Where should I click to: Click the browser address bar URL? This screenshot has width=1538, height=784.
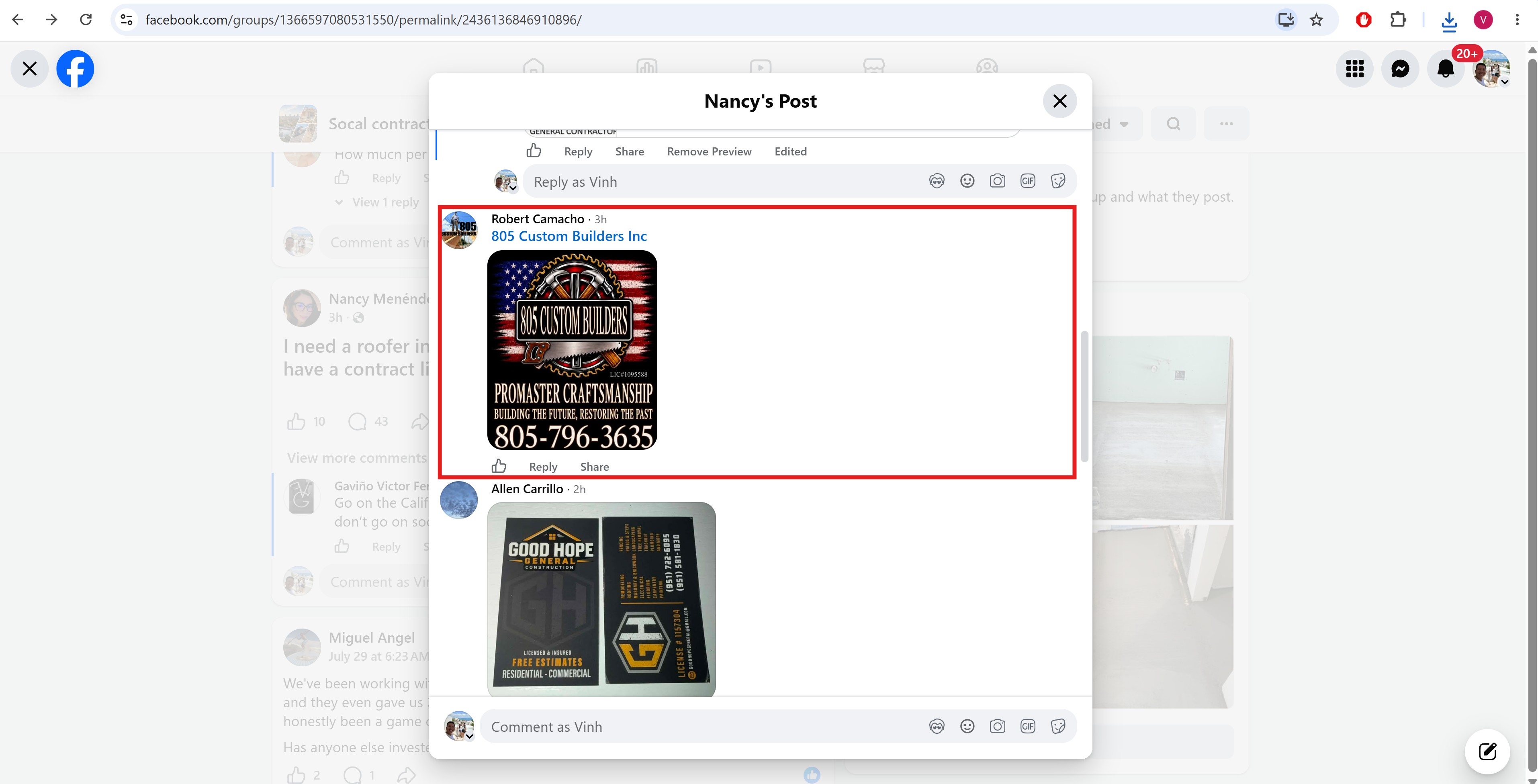click(363, 20)
